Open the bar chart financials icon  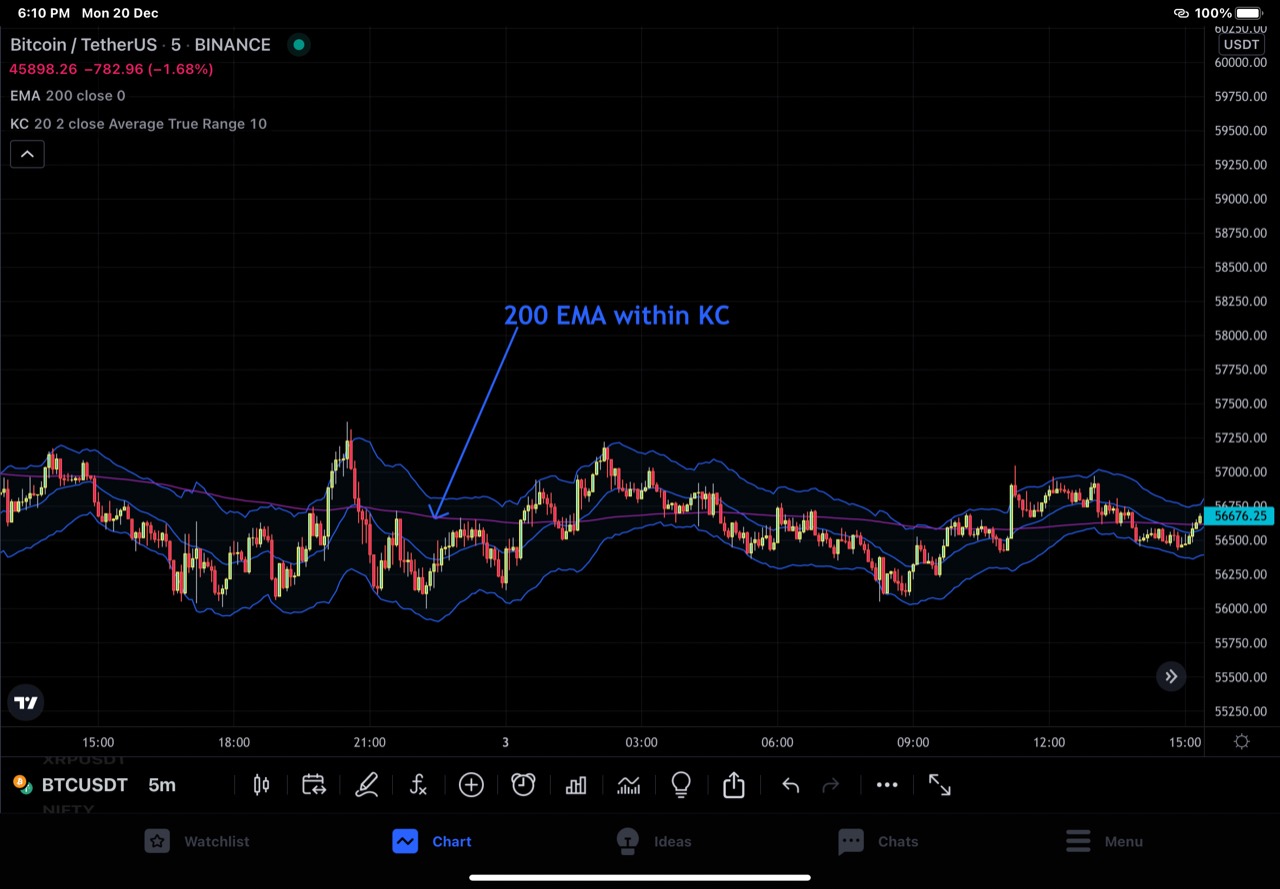(x=576, y=785)
